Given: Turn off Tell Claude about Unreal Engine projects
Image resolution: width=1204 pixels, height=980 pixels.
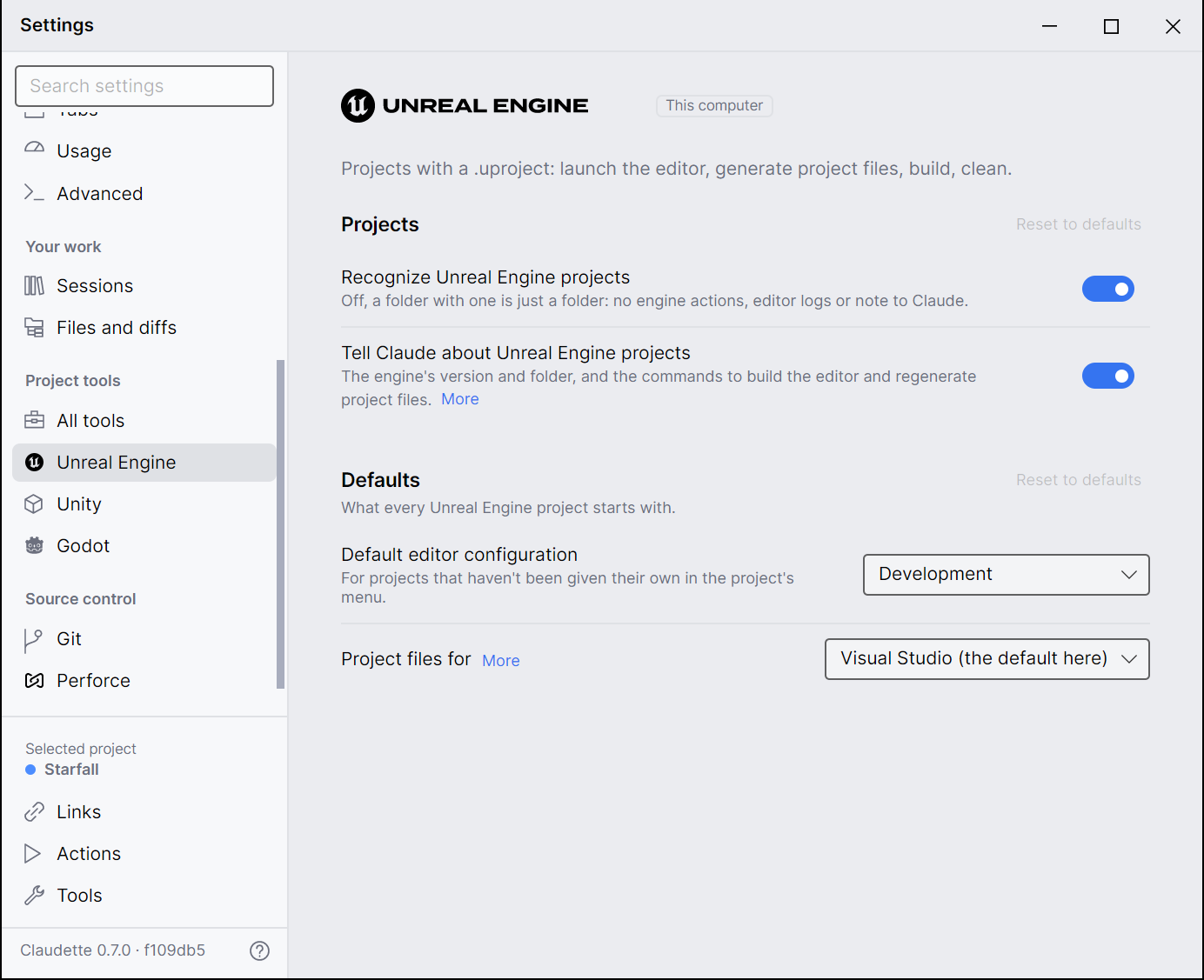Looking at the screenshot, I should point(1107,376).
